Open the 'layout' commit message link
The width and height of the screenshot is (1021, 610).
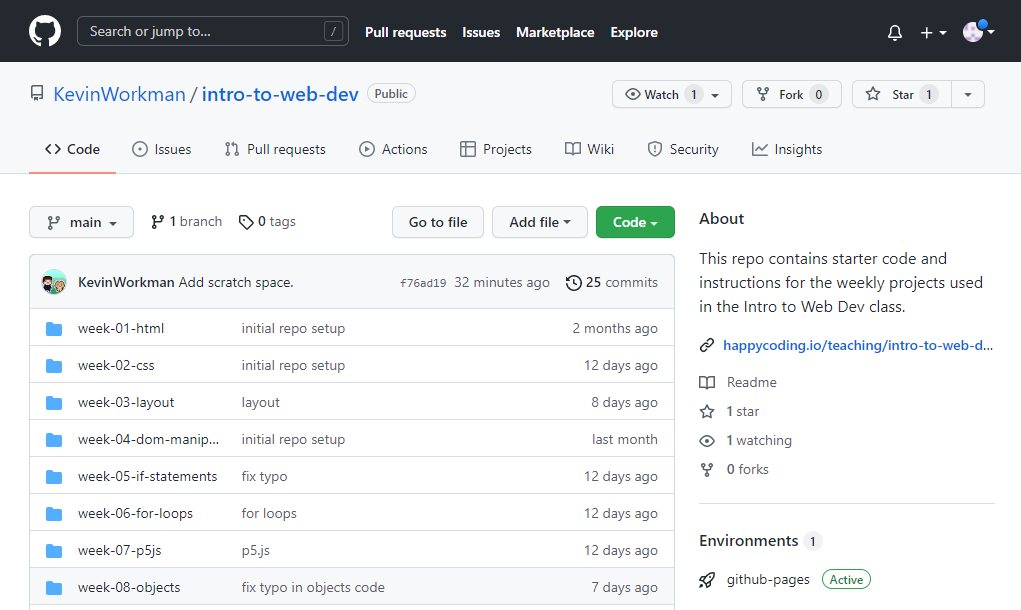pyautogui.click(x=260, y=402)
